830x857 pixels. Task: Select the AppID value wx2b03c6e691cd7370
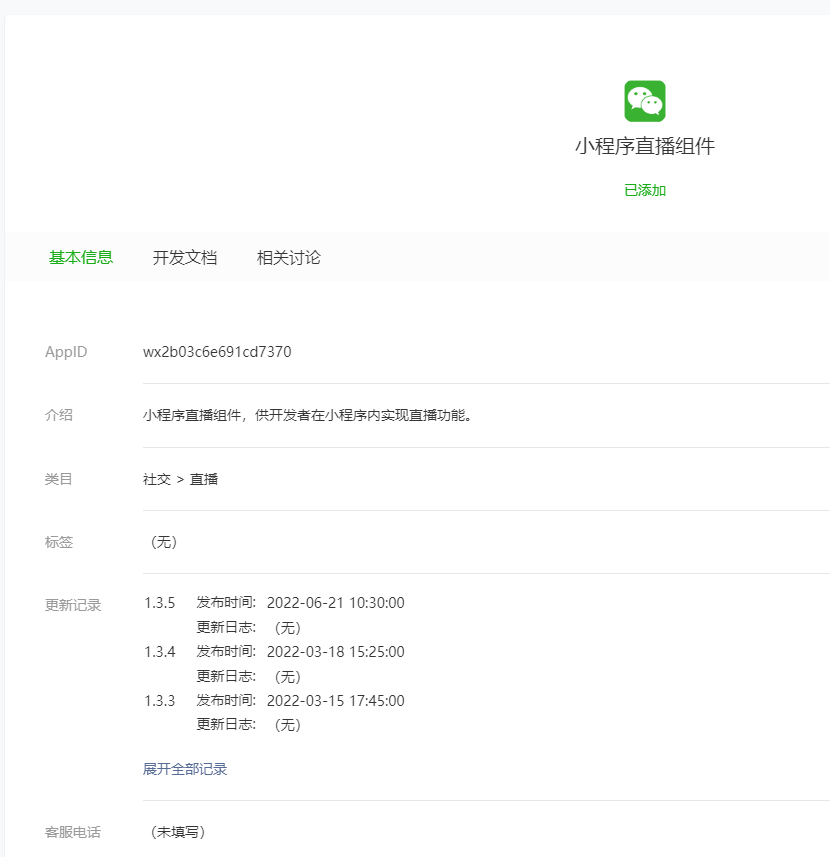217,352
